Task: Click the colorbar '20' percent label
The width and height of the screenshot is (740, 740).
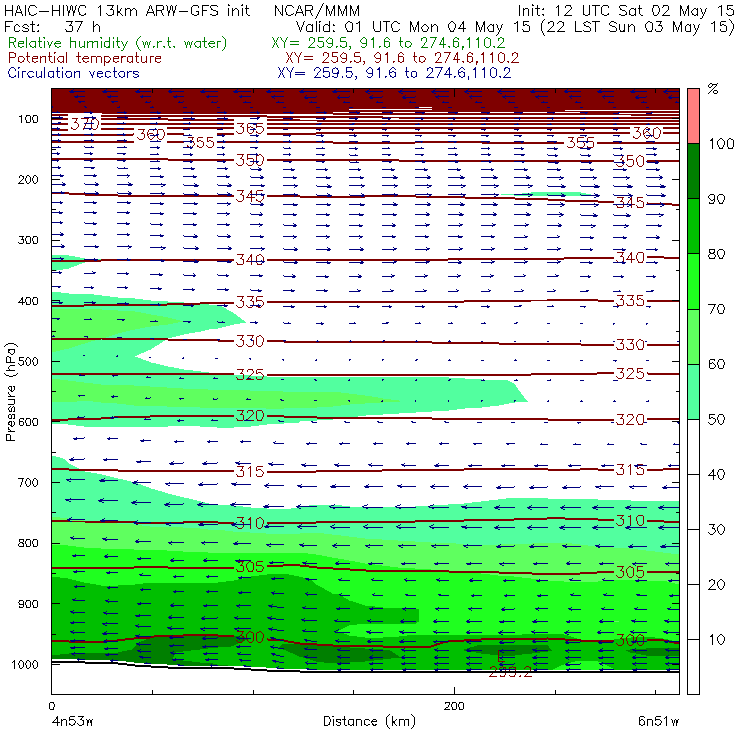Action: coord(716,585)
